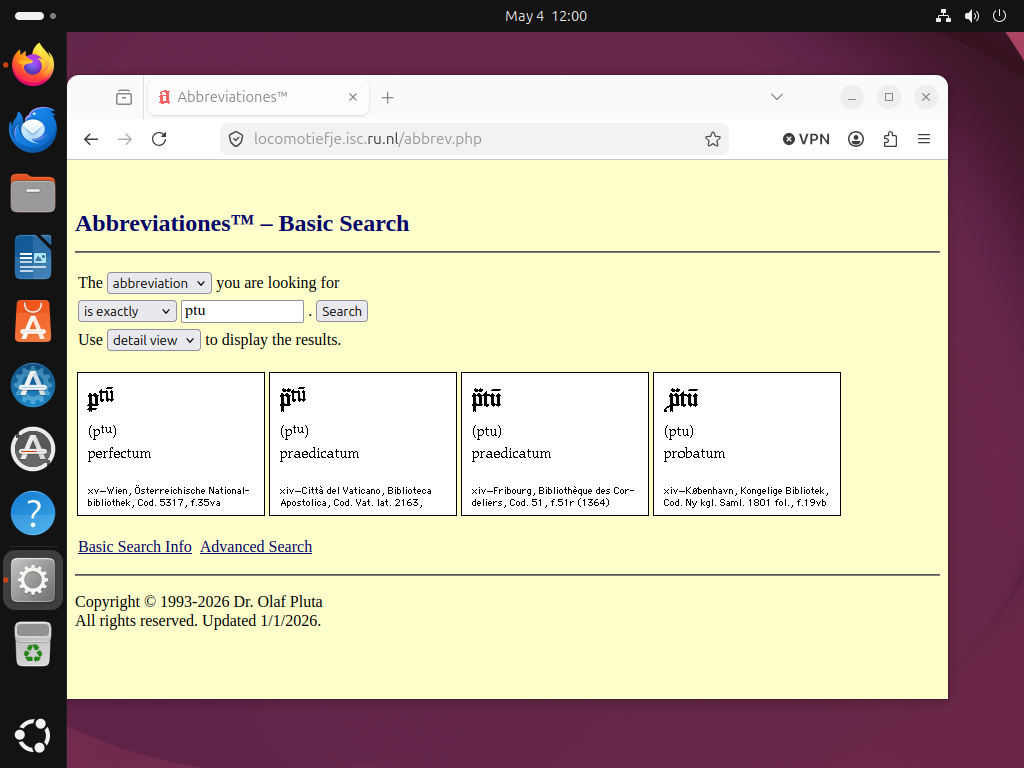Launch Firefox from the dock
This screenshot has width=1024, height=768.
coord(33,65)
